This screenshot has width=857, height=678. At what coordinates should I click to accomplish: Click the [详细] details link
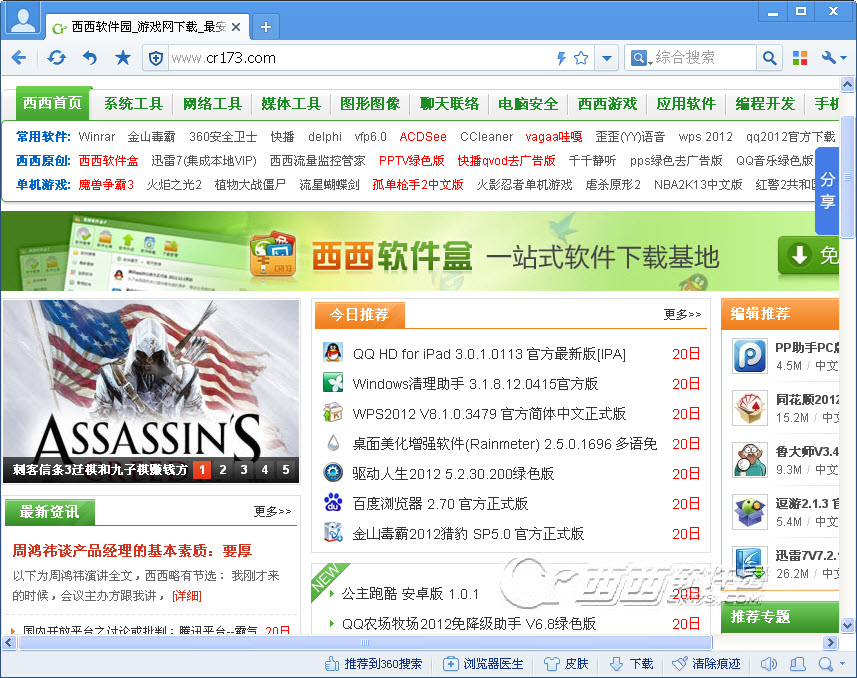187,595
